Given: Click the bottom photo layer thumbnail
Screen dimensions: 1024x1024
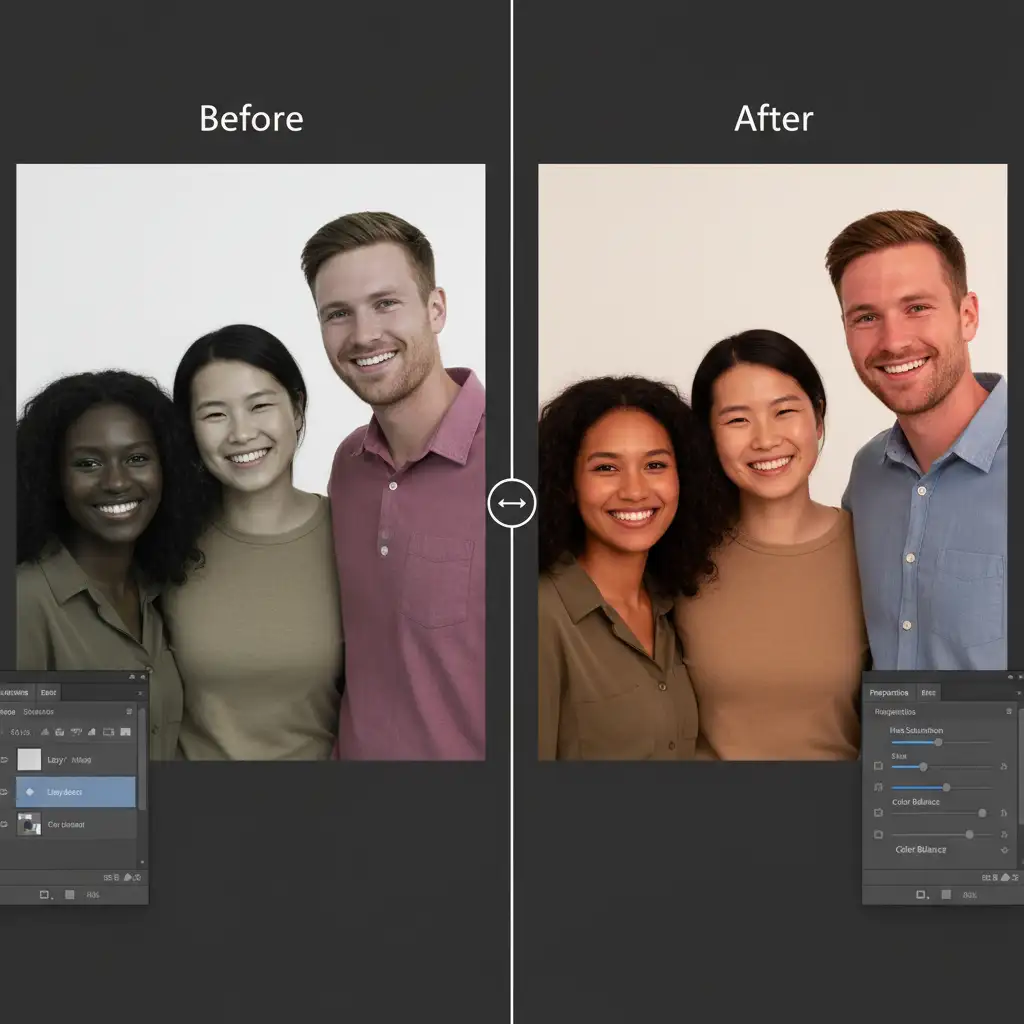Looking at the screenshot, I should point(29,824).
